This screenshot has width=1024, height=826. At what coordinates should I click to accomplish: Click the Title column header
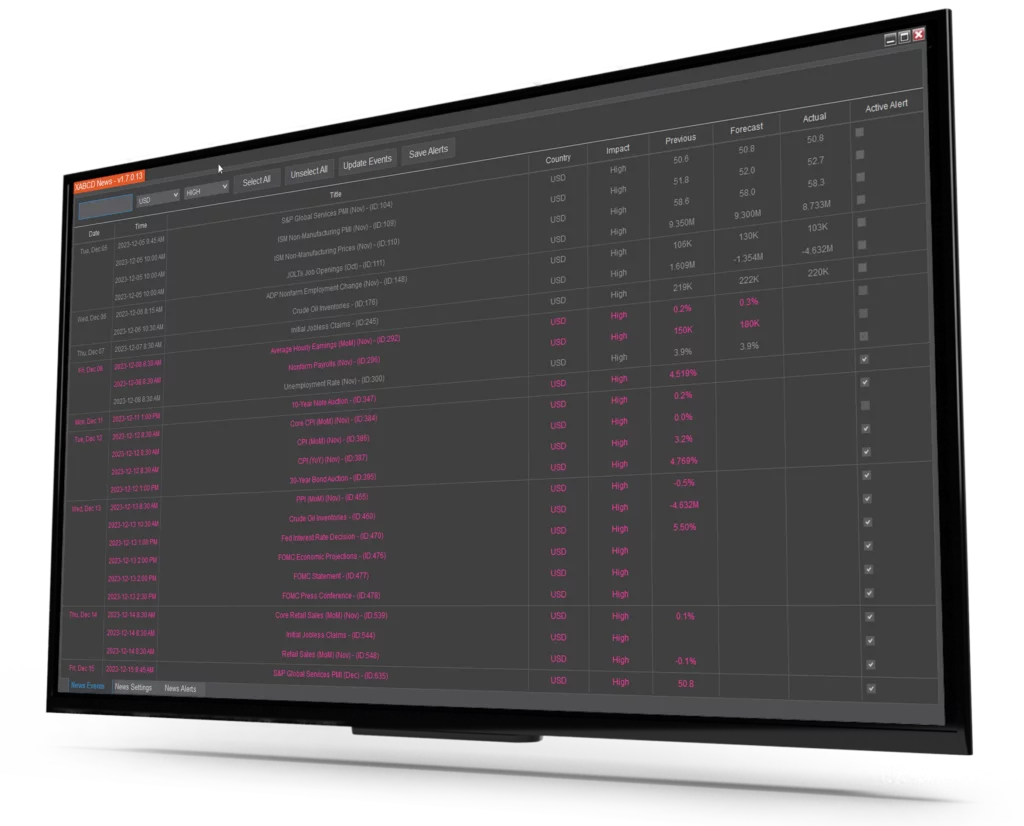click(x=336, y=194)
